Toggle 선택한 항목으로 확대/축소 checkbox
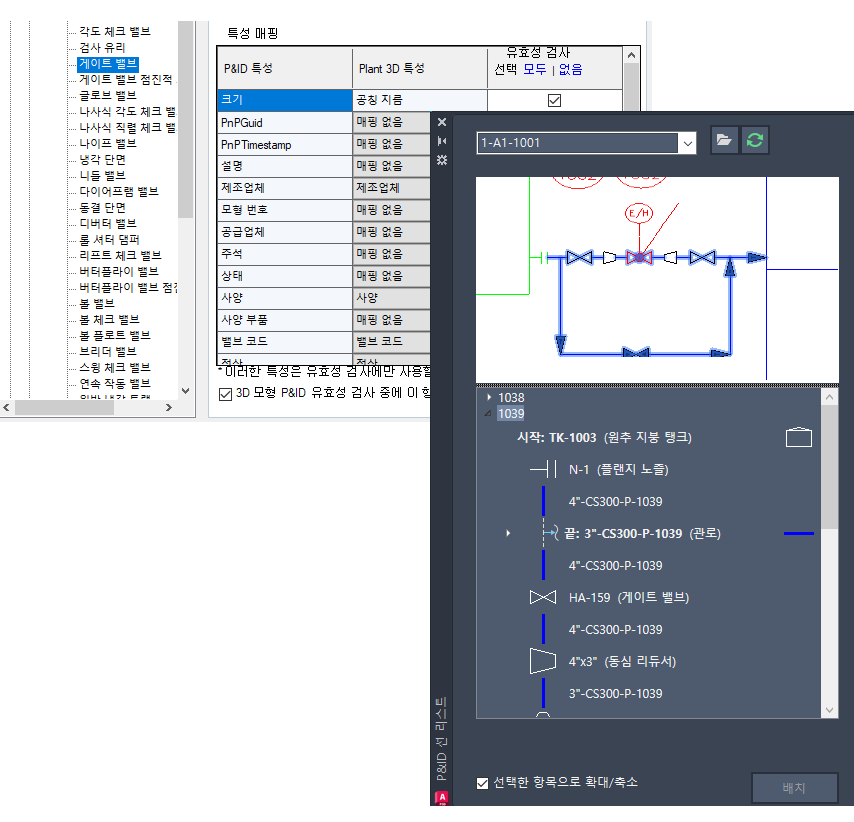854x822 pixels. pyautogui.click(x=482, y=783)
